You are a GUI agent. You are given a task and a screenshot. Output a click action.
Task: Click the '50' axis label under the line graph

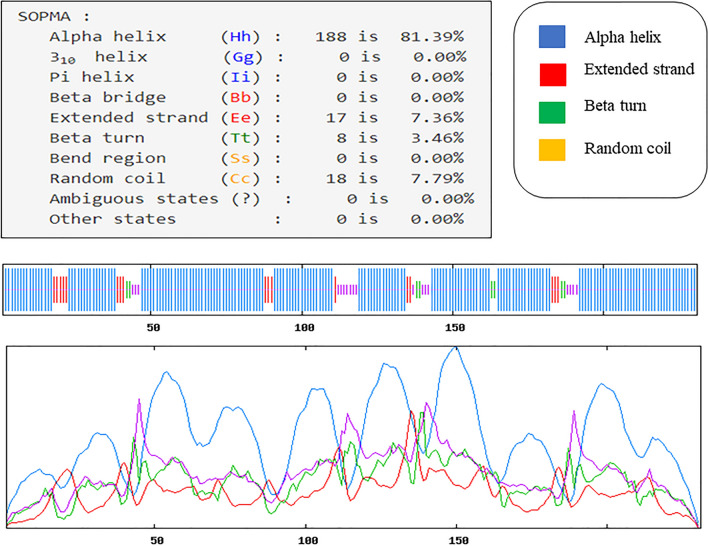pos(157,540)
